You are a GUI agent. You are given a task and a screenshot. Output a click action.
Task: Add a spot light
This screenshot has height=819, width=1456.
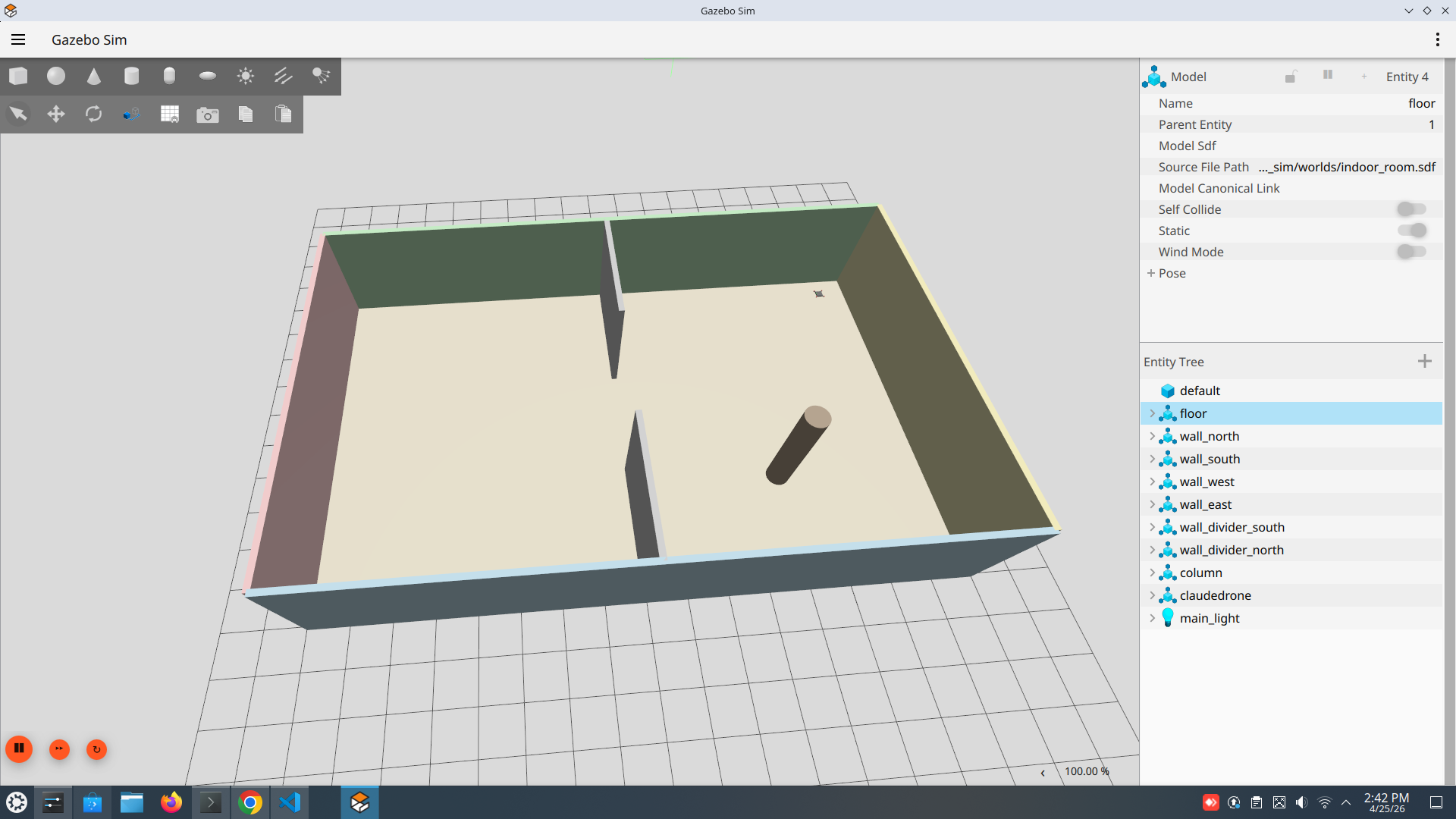point(322,76)
